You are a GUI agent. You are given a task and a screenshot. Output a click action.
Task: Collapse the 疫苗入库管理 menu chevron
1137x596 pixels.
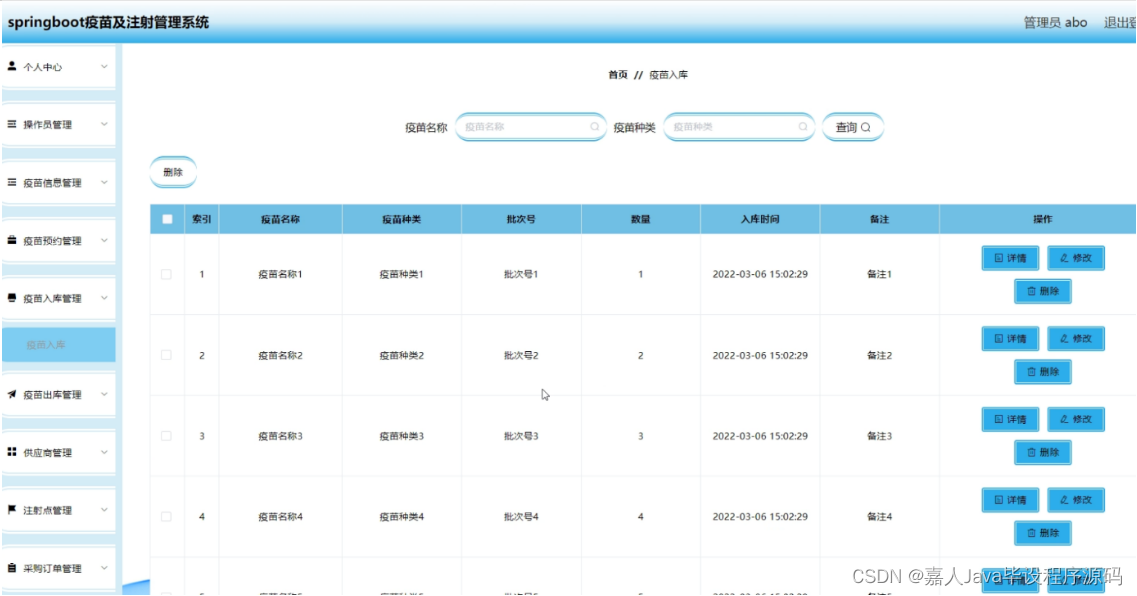pyautogui.click(x=104, y=298)
